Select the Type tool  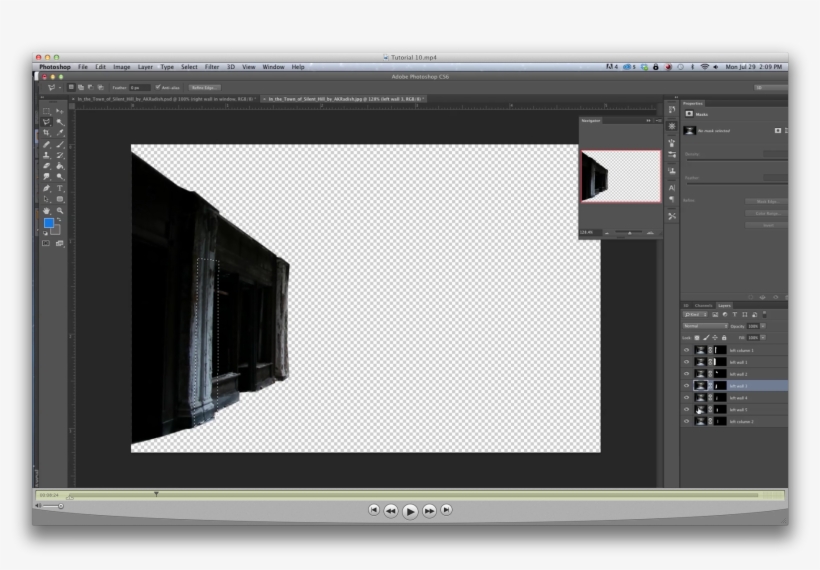(x=60, y=188)
